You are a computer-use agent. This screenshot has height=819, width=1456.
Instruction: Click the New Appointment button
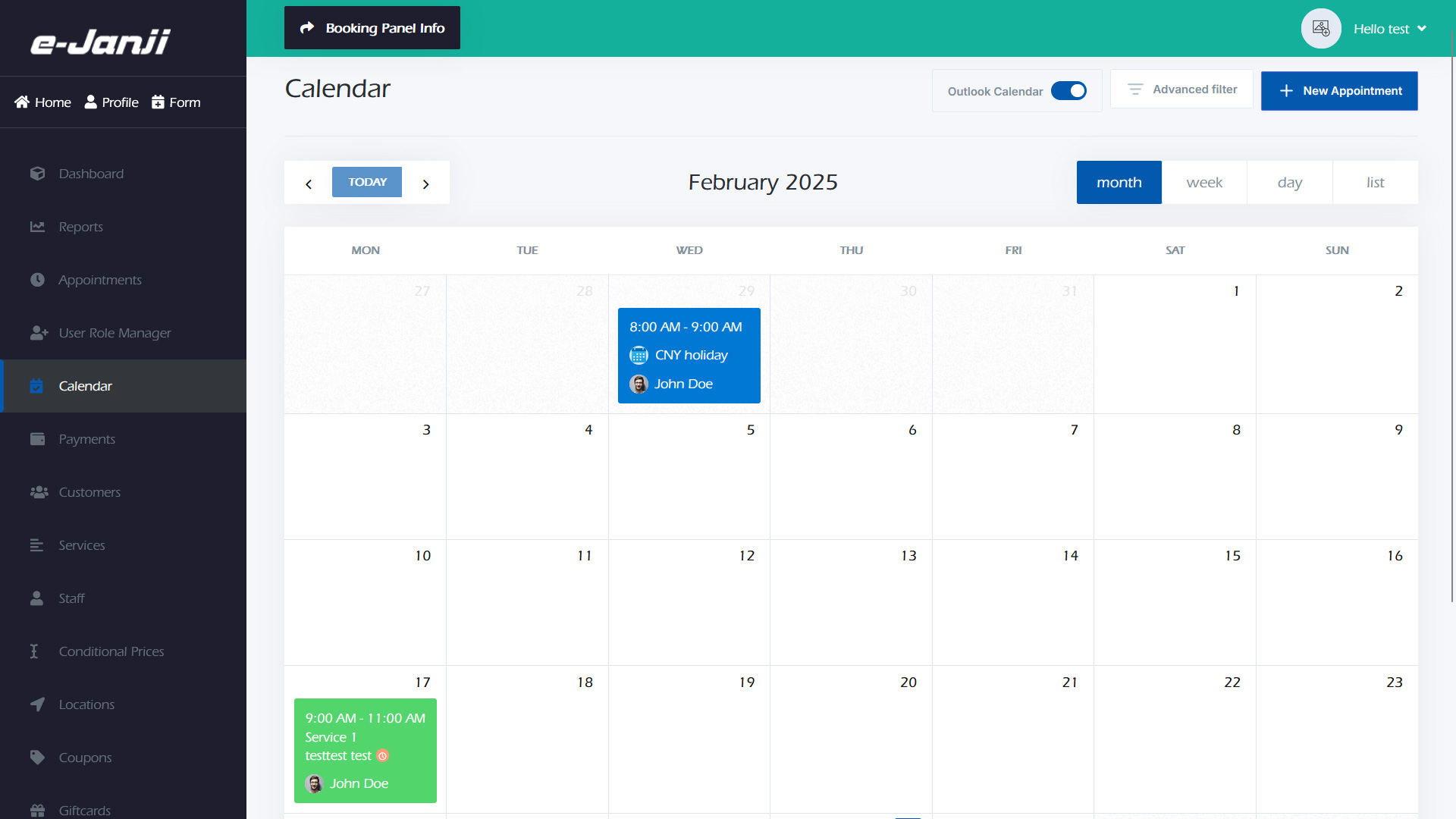(1339, 91)
